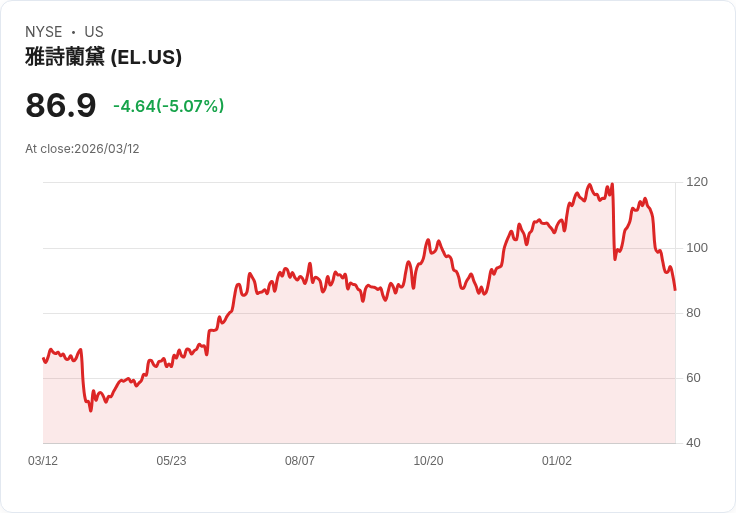Click the 60 y-axis price label
736x513 pixels.
[693, 378]
